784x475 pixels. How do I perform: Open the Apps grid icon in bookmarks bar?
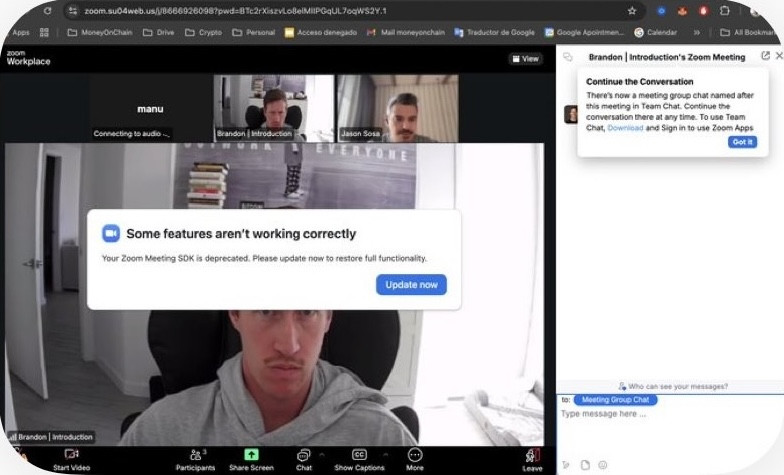point(44,32)
